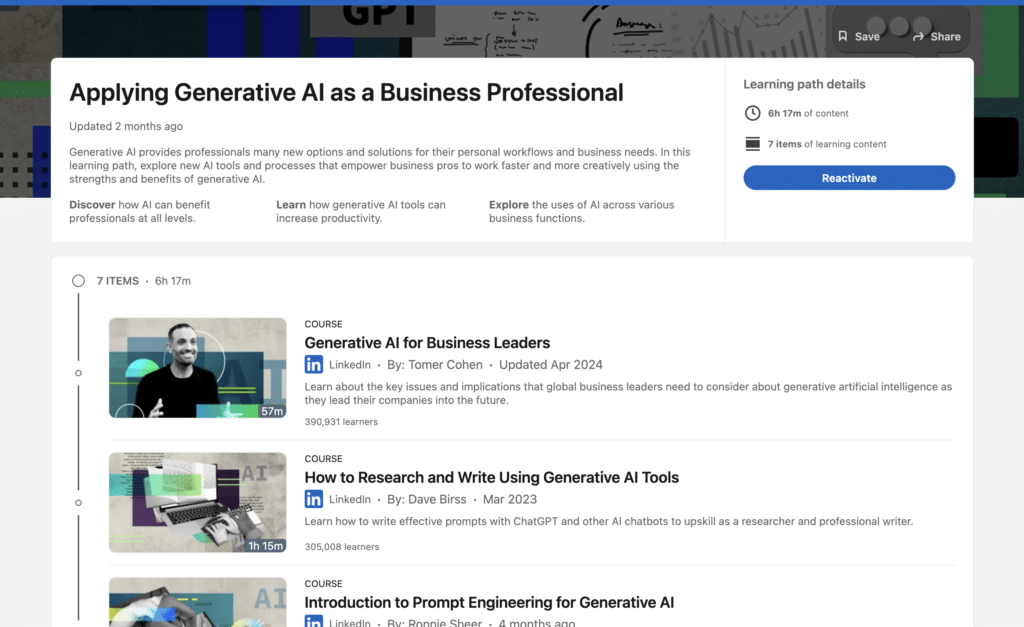Click COURSE label above Introduction to Prompt Engineering
Image resolution: width=1024 pixels, height=627 pixels.
(x=323, y=583)
